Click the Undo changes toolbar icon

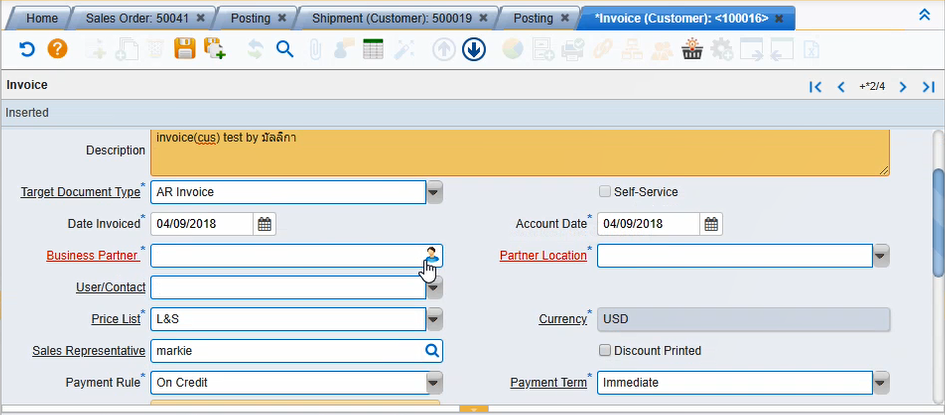coord(28,49)
